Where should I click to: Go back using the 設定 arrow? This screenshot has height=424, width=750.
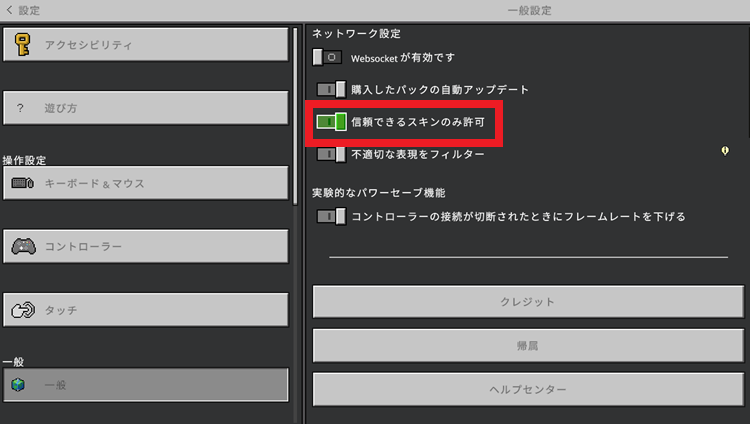(10, 10)
